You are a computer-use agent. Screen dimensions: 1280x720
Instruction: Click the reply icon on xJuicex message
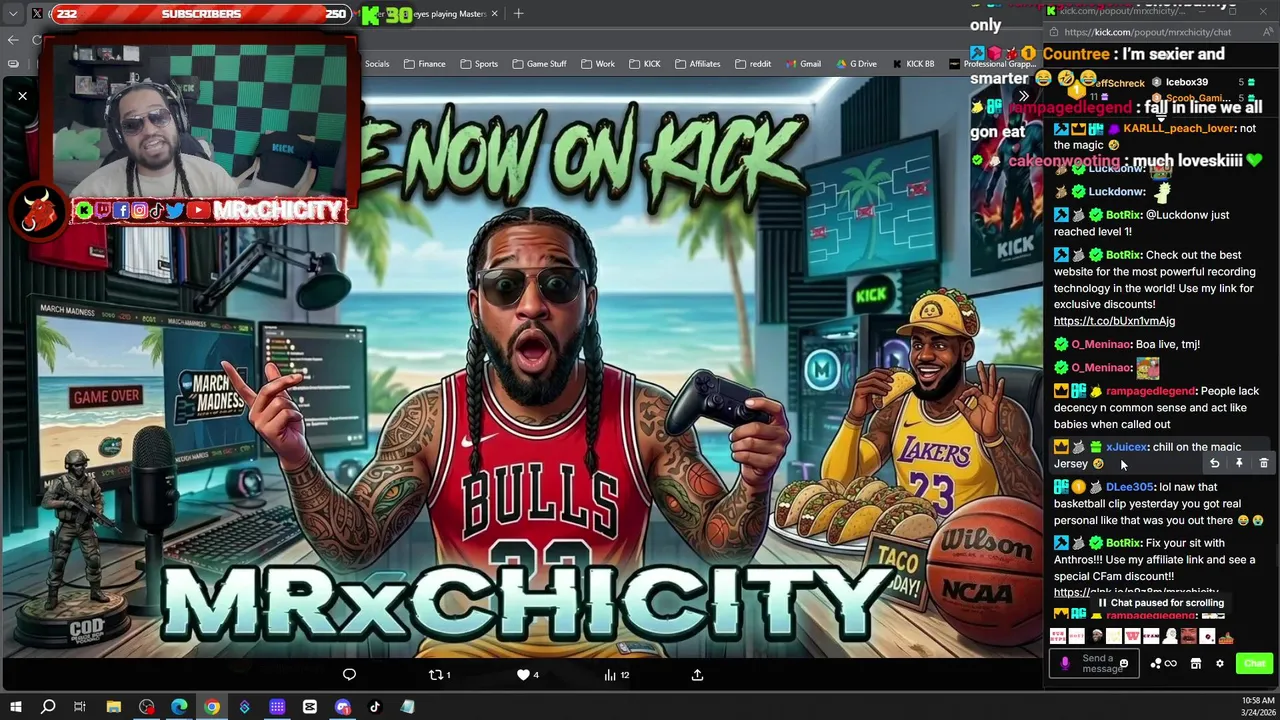[1214, 463]
